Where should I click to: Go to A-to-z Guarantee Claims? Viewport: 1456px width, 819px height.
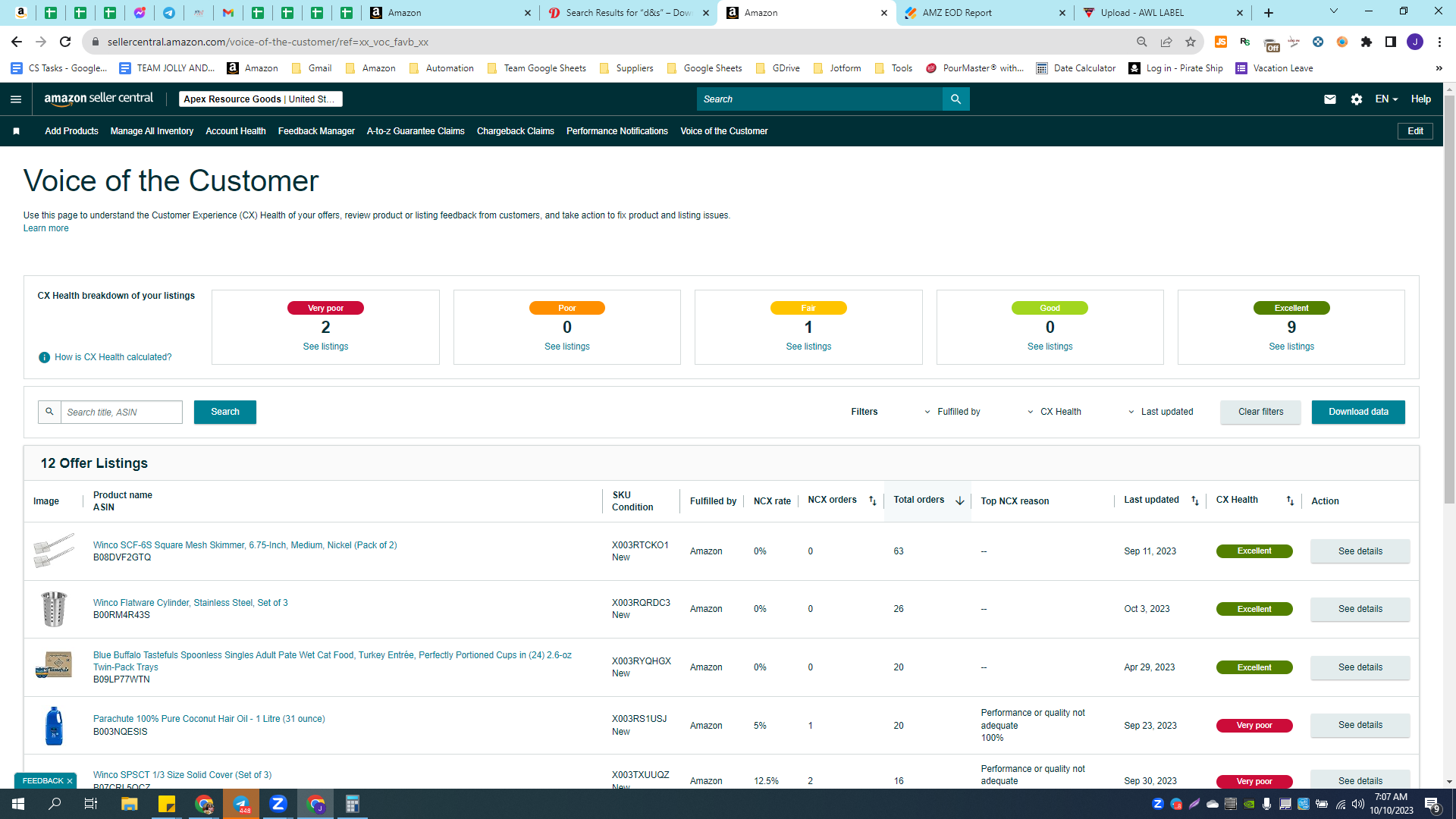[x=416, y=131]
